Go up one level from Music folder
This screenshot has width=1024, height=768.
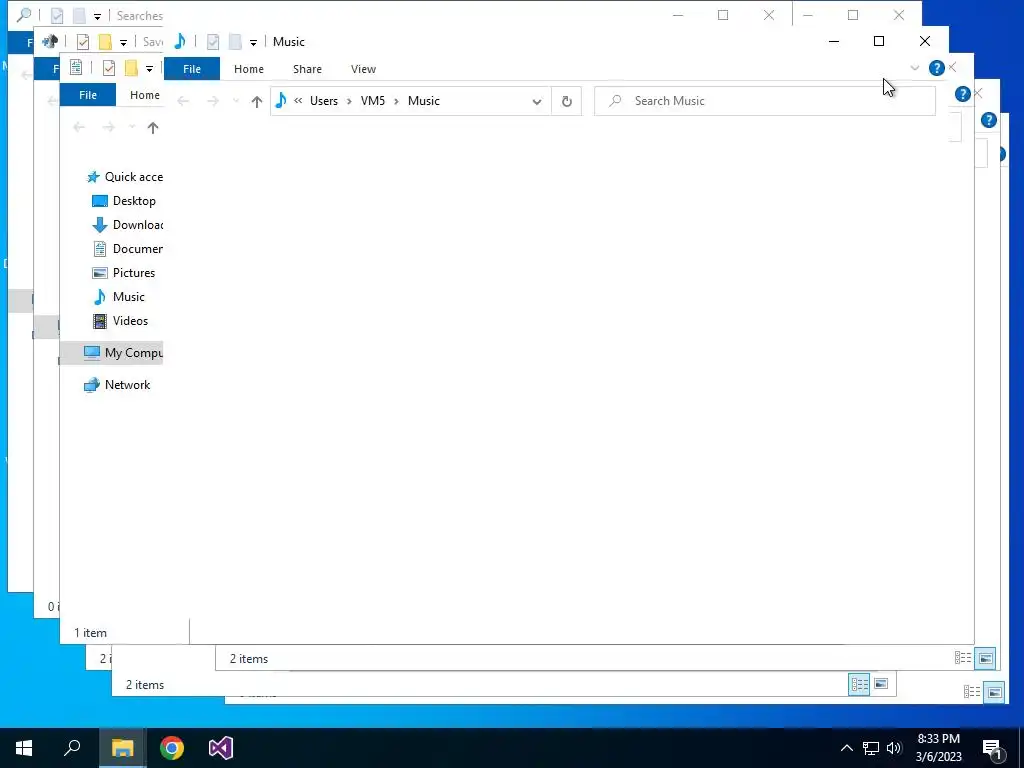point(257,101)
